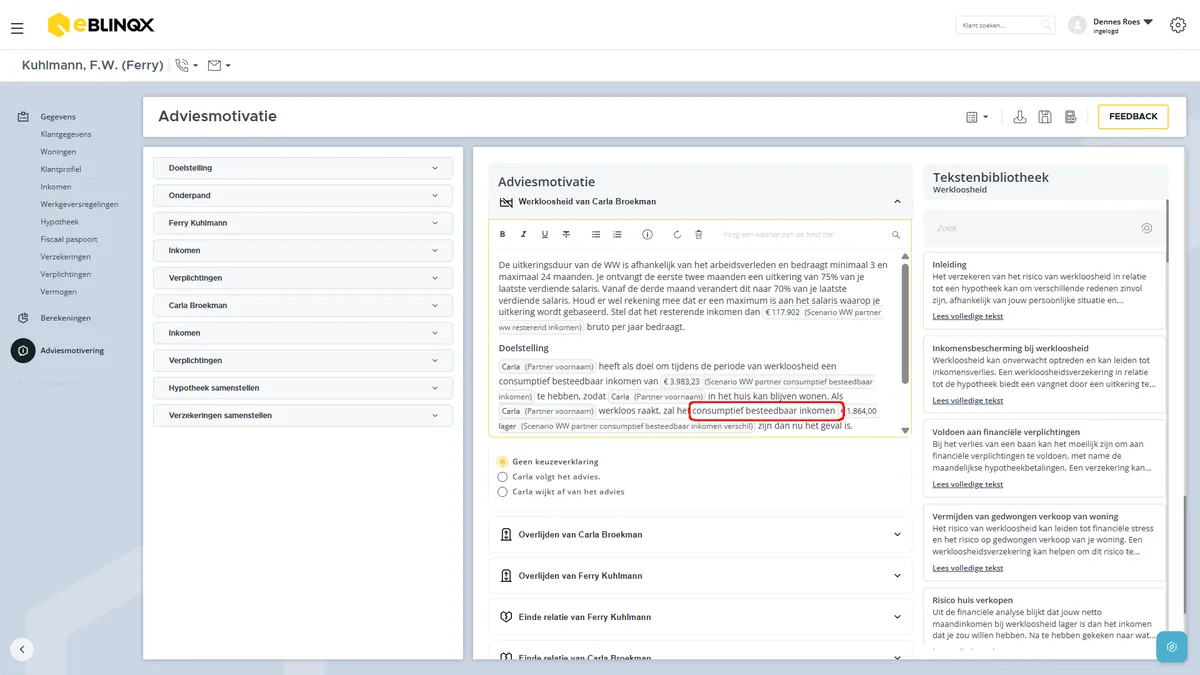The image size is (1200, 675).
Task: Select 'Carla volgt het advies' option
Action: coord(503,477)
